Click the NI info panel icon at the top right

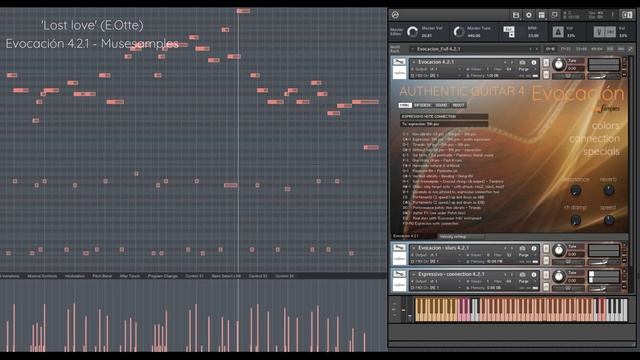point(627,15)
